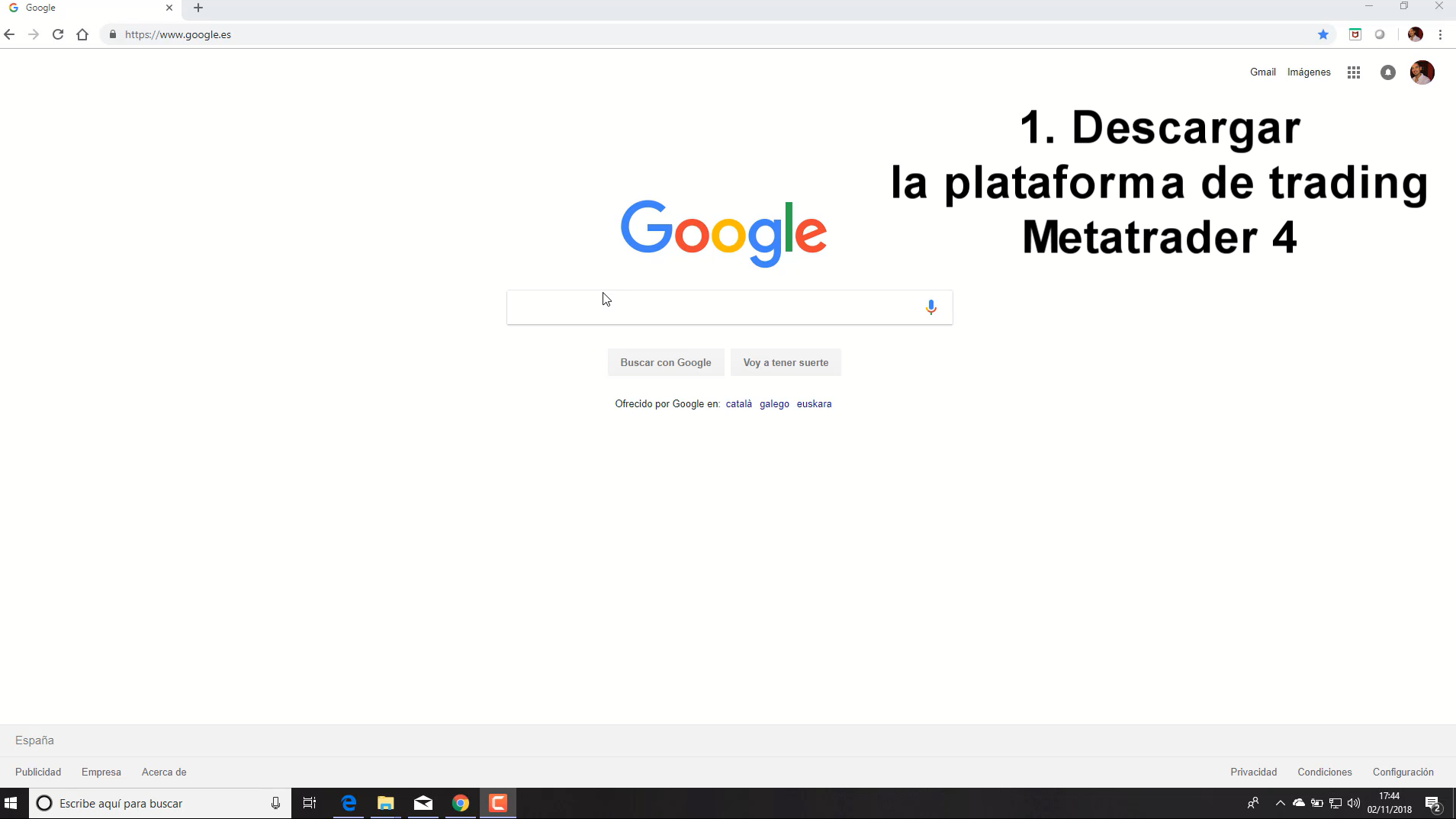The width and height of the screenshot is (1456, 819).
Task: Open network tray icon
Action: [x=1335, y=803]
